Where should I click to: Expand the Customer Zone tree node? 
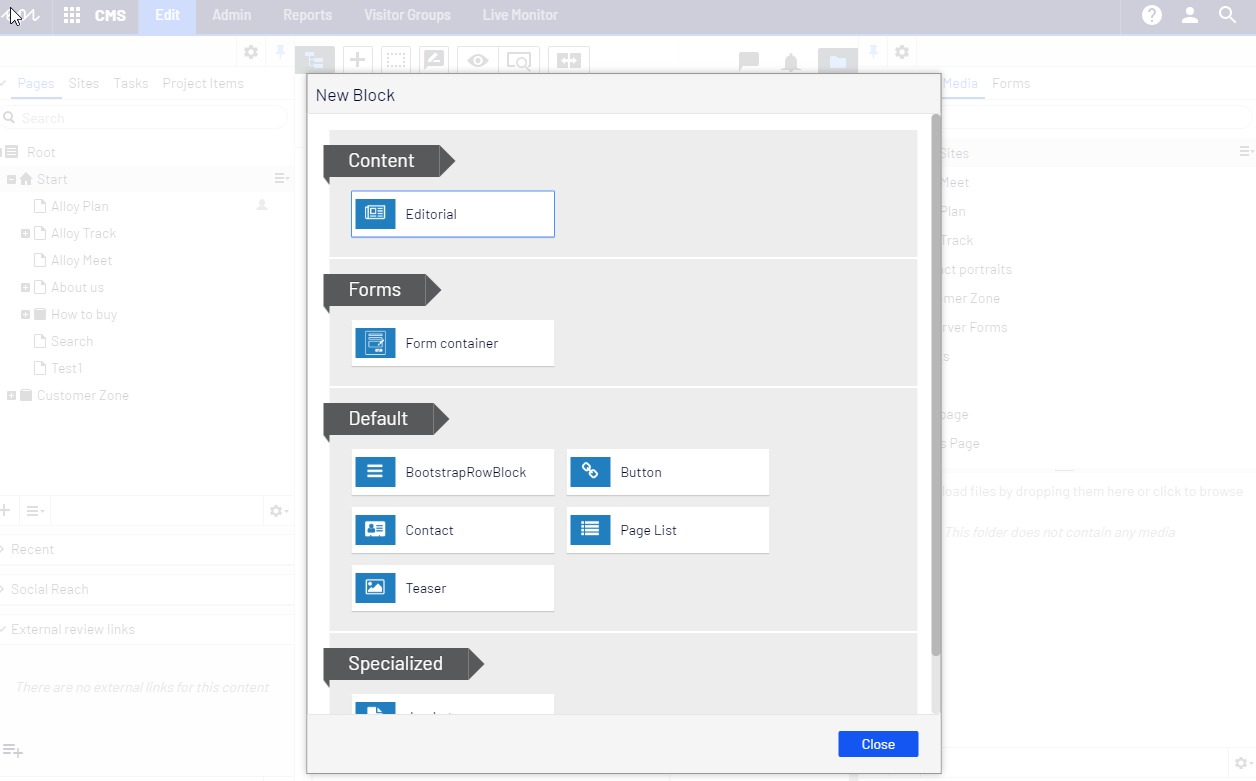[x=11, y=395]
